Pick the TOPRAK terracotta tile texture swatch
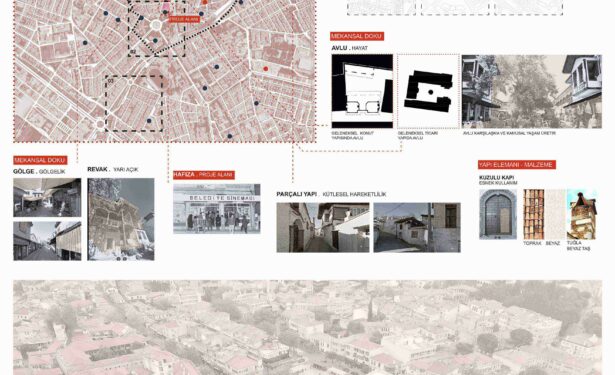615x375 pixels. point(533,214)
